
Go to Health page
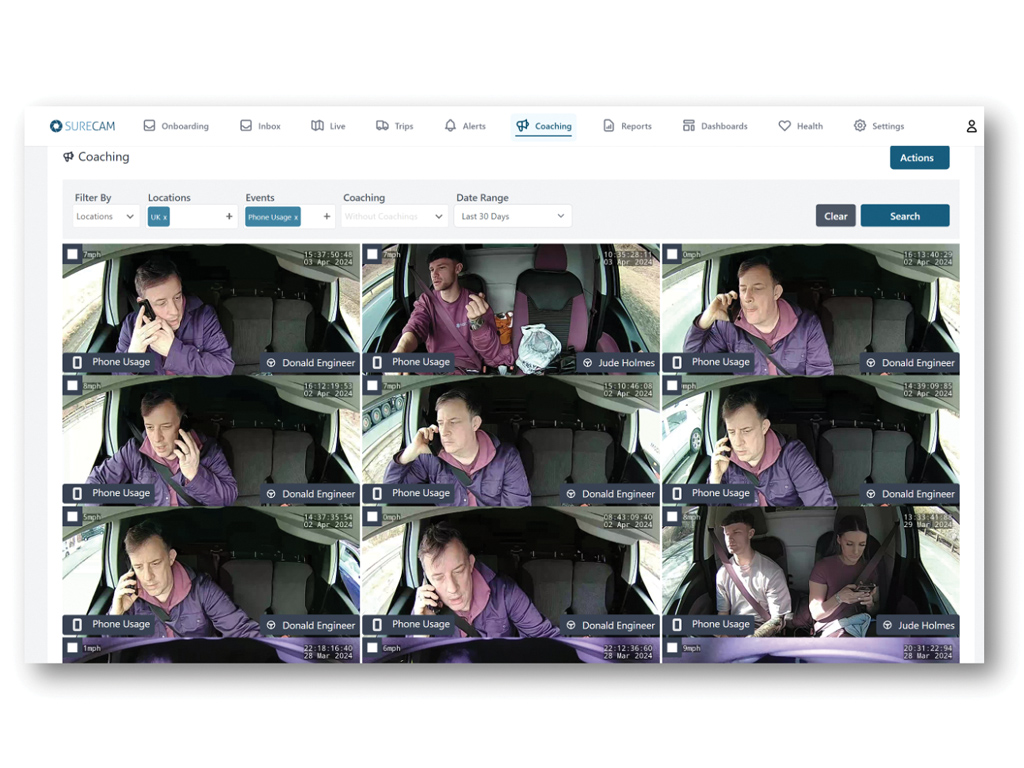(x=801, y=126)
